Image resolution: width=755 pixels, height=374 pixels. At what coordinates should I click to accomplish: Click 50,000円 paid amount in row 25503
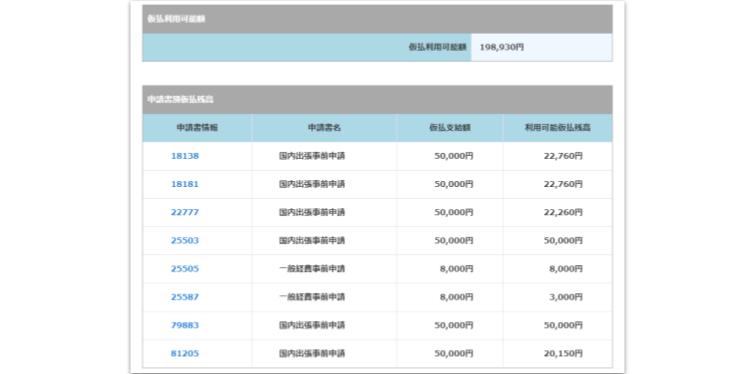[454, 241]
